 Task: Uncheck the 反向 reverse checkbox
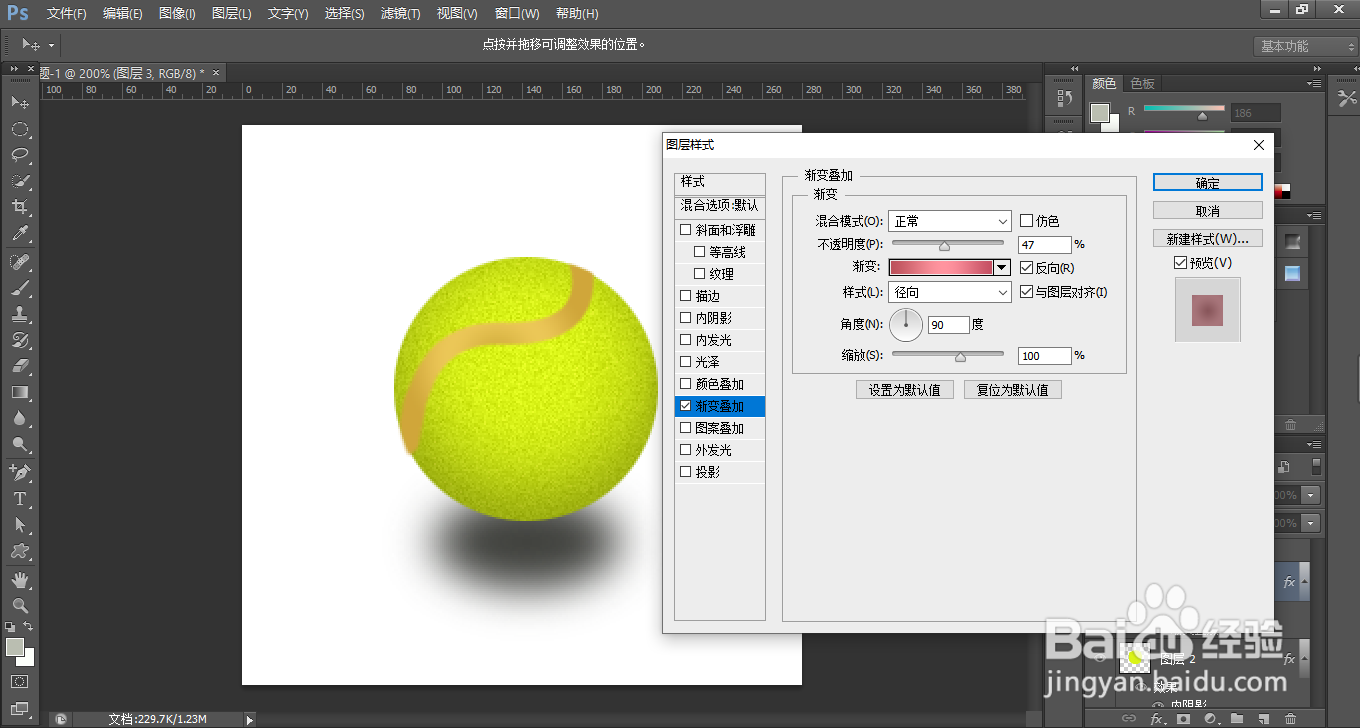coord(1026,268)
